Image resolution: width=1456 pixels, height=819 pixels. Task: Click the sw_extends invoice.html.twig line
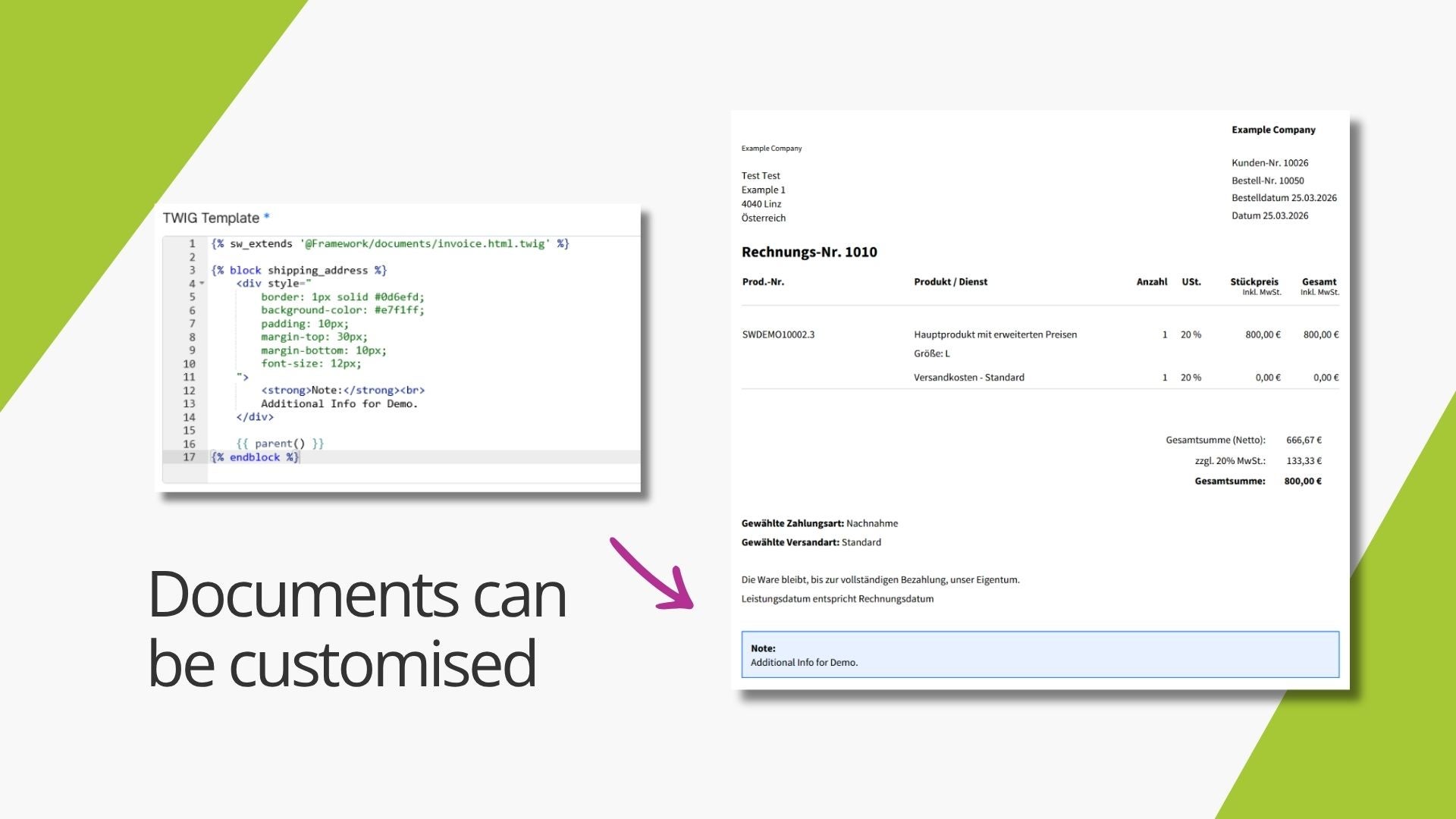(390, 243)
